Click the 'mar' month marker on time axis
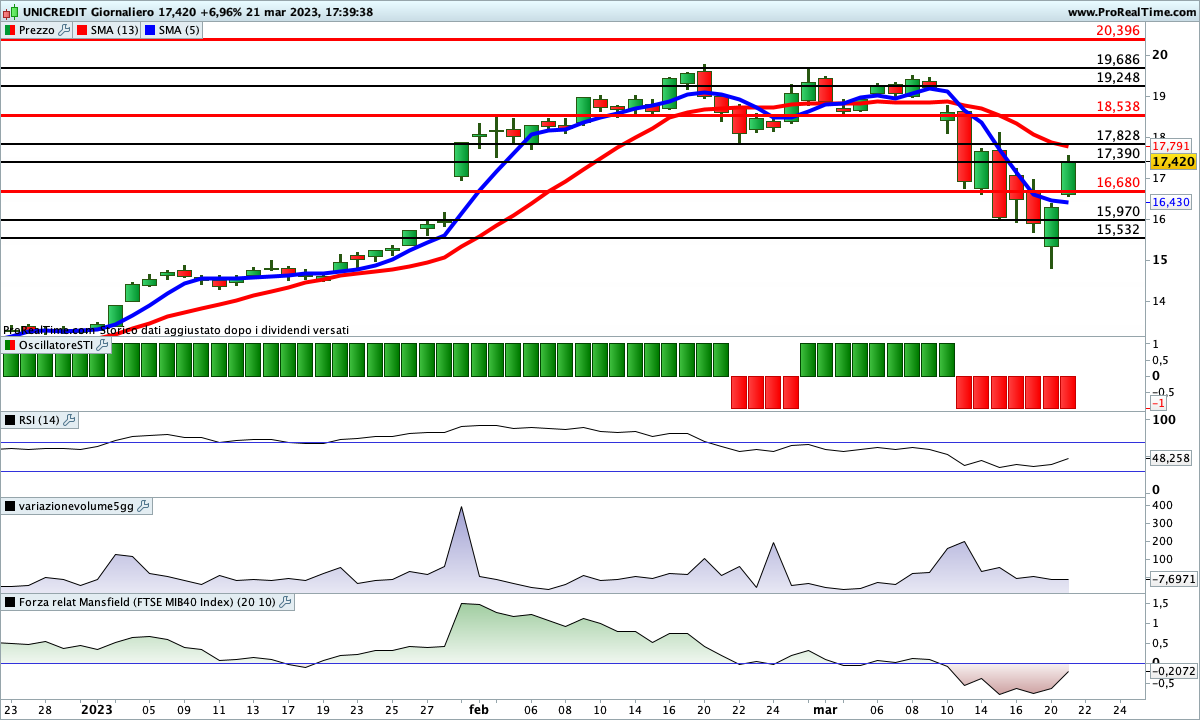Image resolution: width=1200 pixels, height=720 pixels. pos(825,709)
